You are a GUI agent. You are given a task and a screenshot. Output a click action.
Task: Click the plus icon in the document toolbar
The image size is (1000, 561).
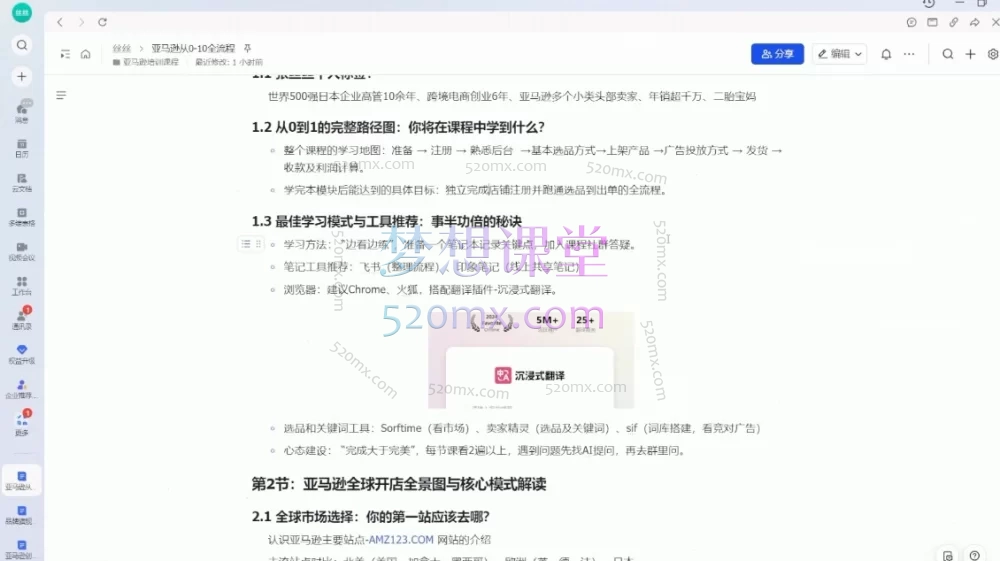(970, 54)
